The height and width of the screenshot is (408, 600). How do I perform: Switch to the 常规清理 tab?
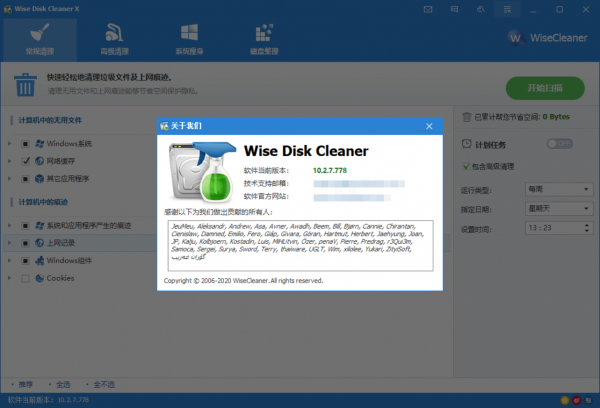coord(40,40)
